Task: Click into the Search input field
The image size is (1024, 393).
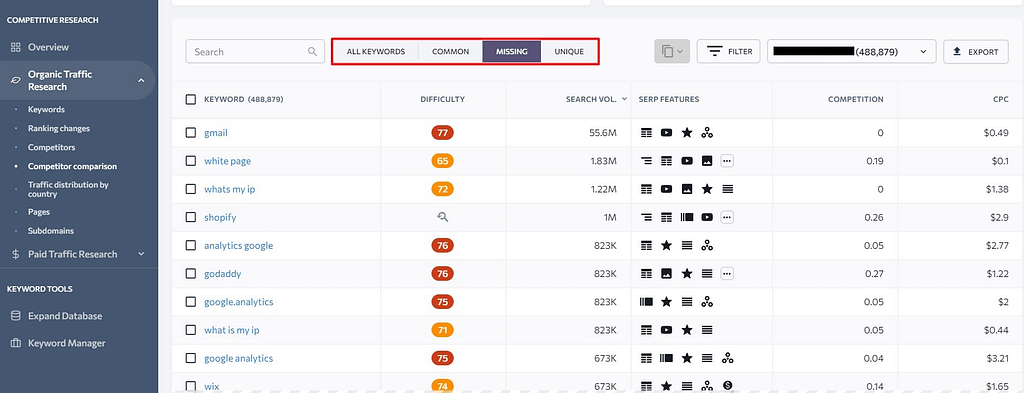Action: tap(255, 52)
